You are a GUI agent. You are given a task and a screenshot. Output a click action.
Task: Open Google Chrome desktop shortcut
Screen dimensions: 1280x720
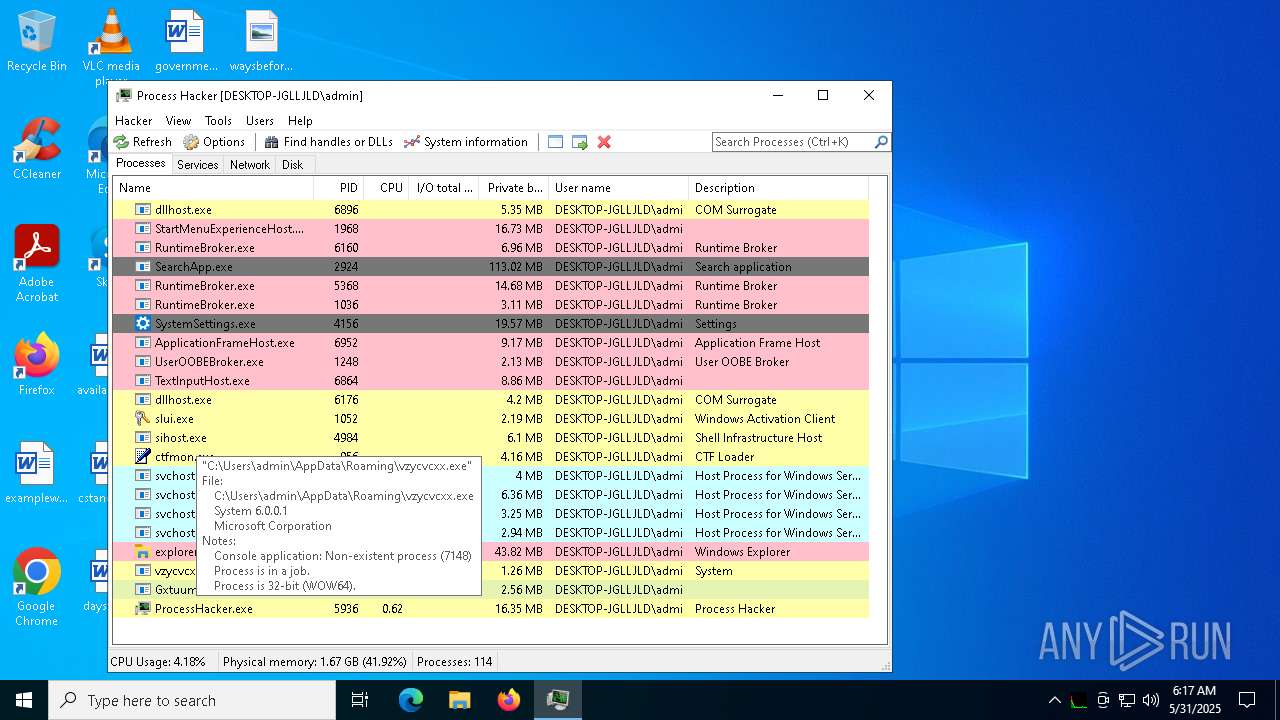coord(37,588)
